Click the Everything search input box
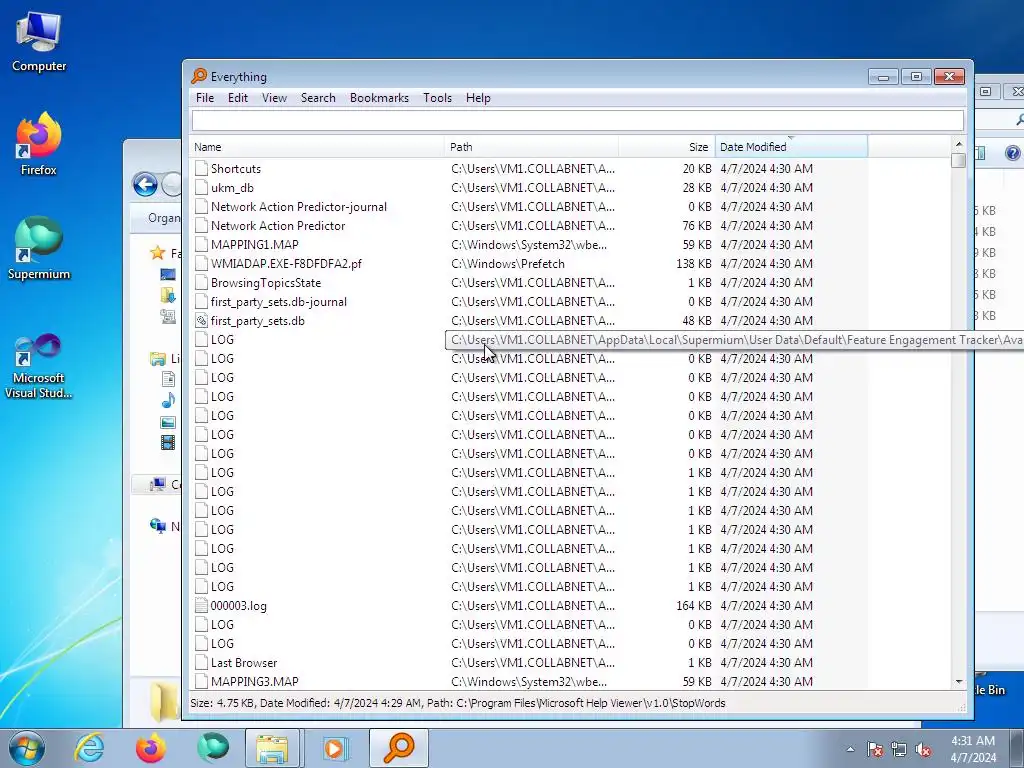 point(577,120)
